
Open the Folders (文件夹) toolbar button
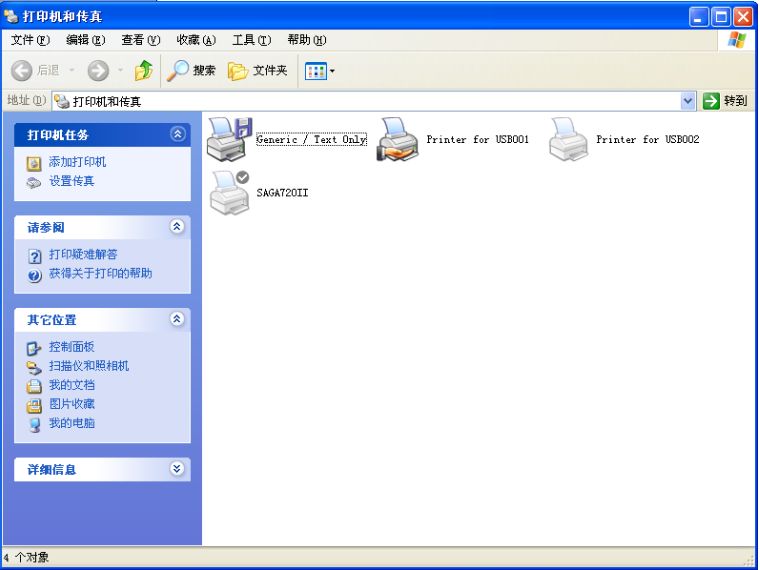(258, 70)
